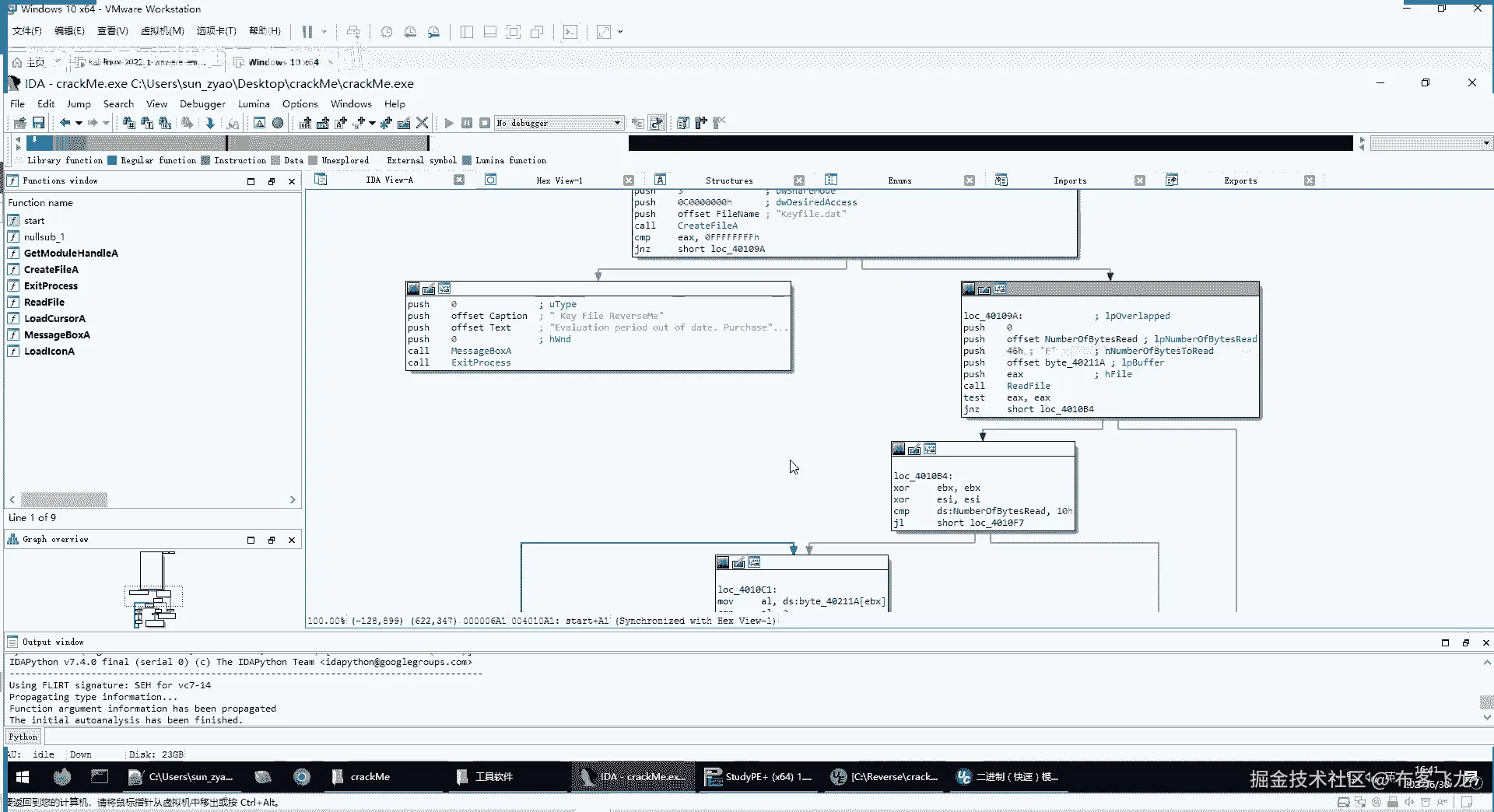Click the make string literal toolbar icon
The image size is (1494, 812).
pos(341,123)
